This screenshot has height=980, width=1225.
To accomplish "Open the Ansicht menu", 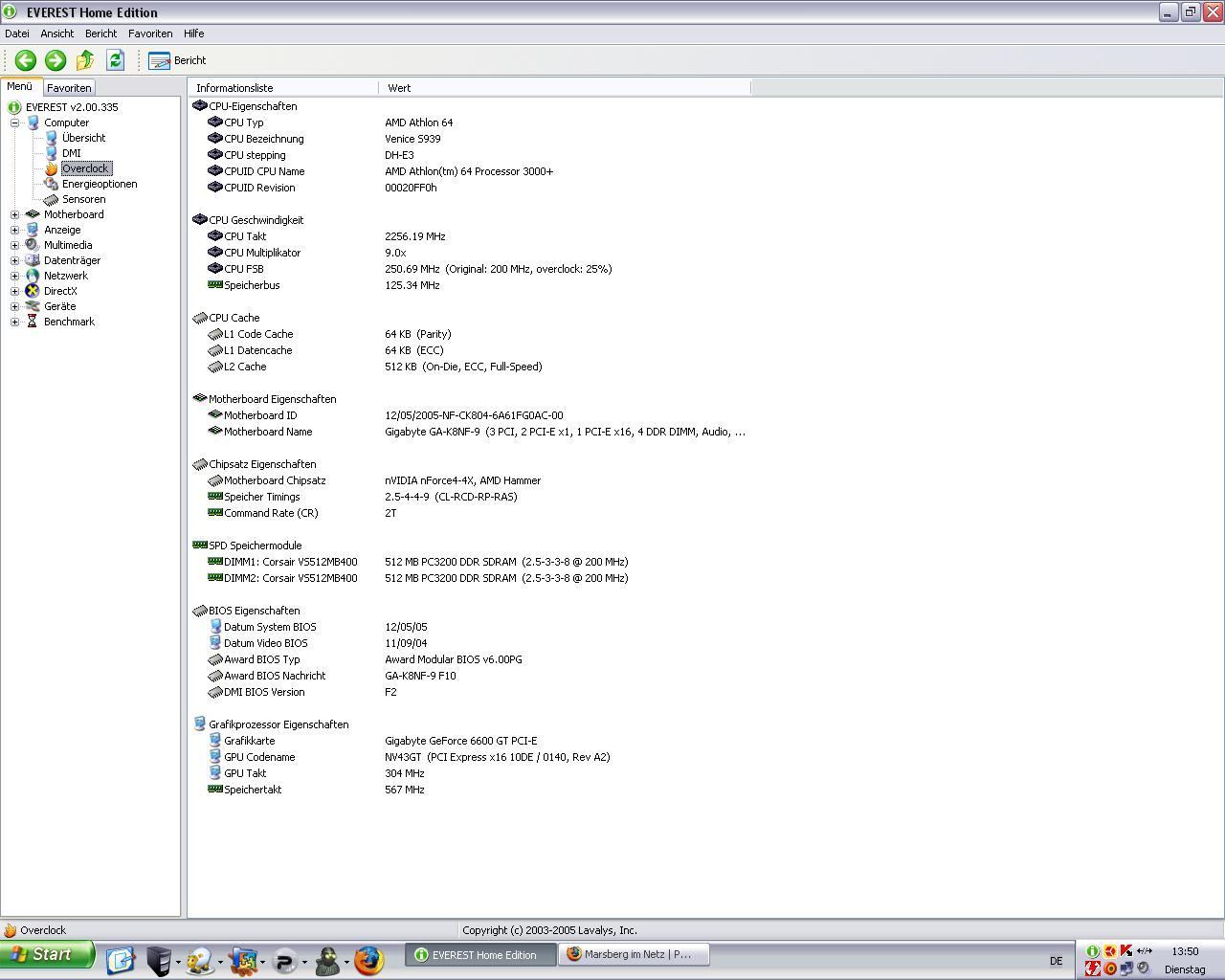I will [57, 33].
